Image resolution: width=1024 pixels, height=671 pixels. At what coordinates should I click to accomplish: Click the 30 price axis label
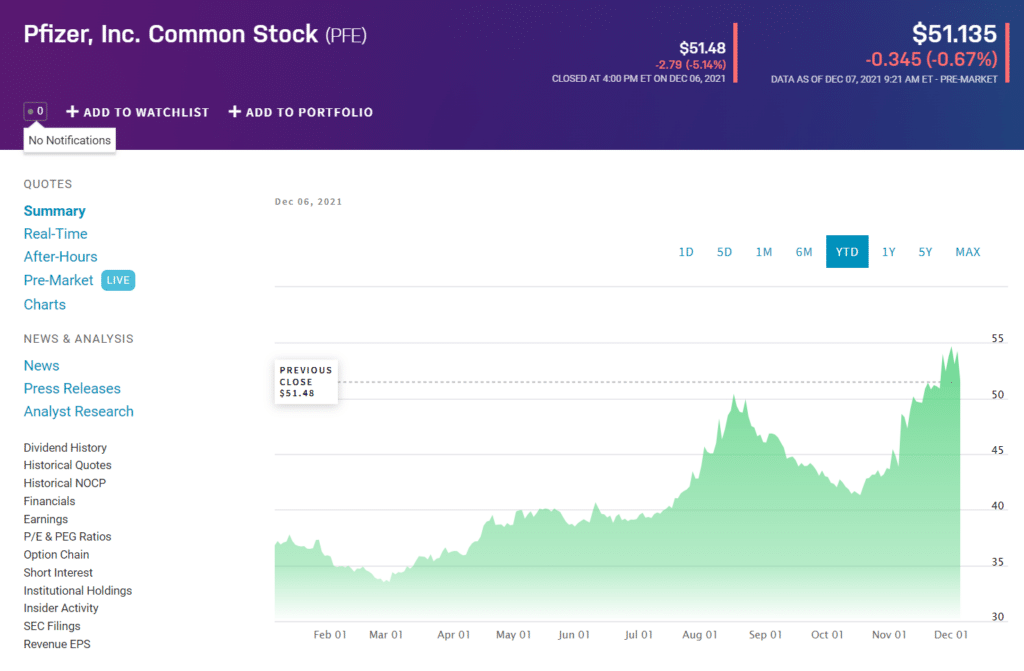(x=997, y=617)
